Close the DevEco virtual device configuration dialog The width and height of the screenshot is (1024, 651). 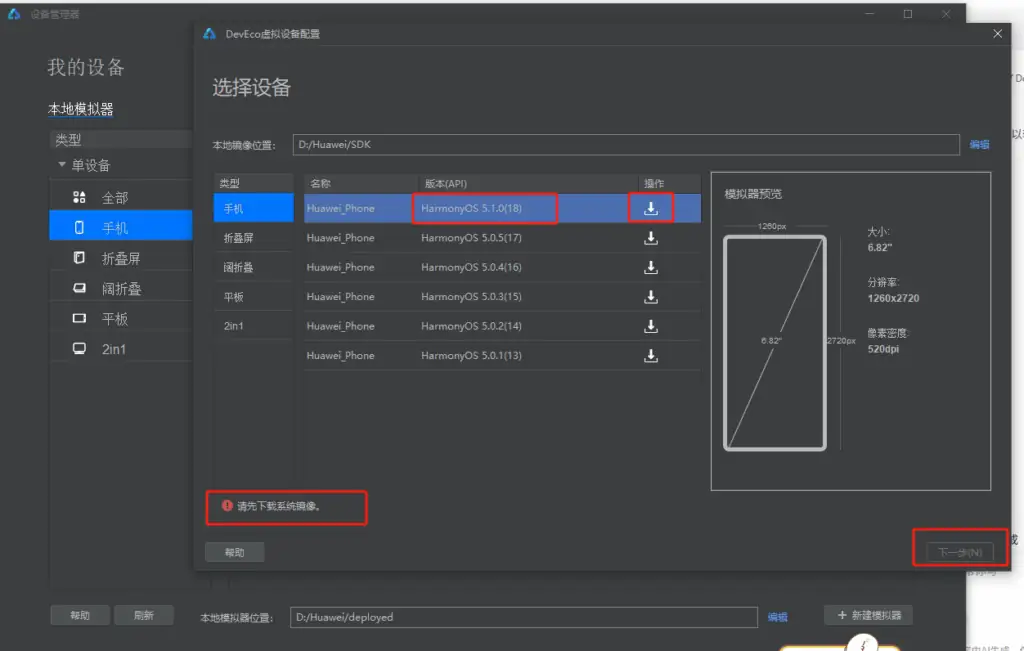coord(997,33)
